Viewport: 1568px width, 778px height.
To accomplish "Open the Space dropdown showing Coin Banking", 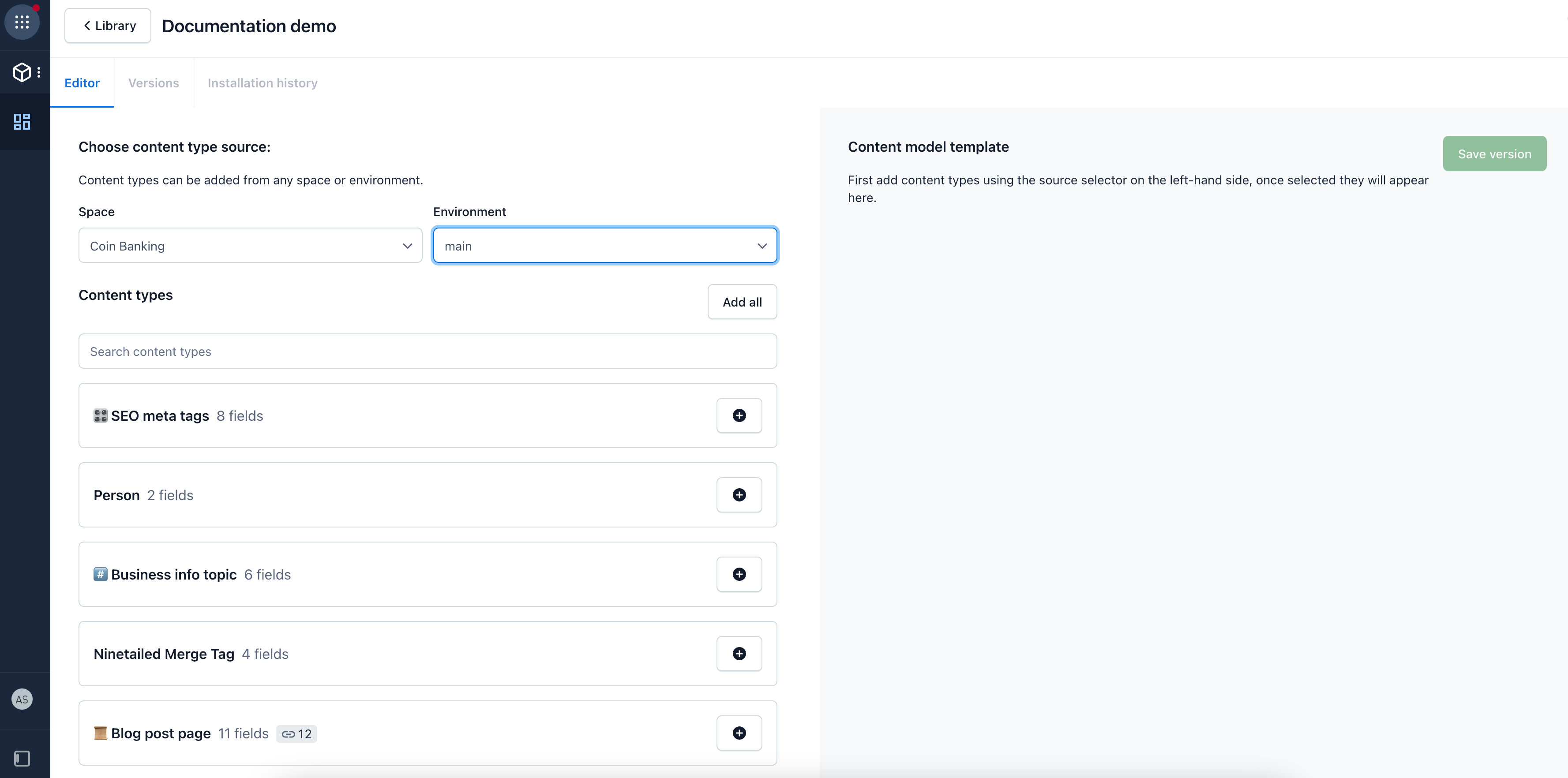I will click(250, 246).
